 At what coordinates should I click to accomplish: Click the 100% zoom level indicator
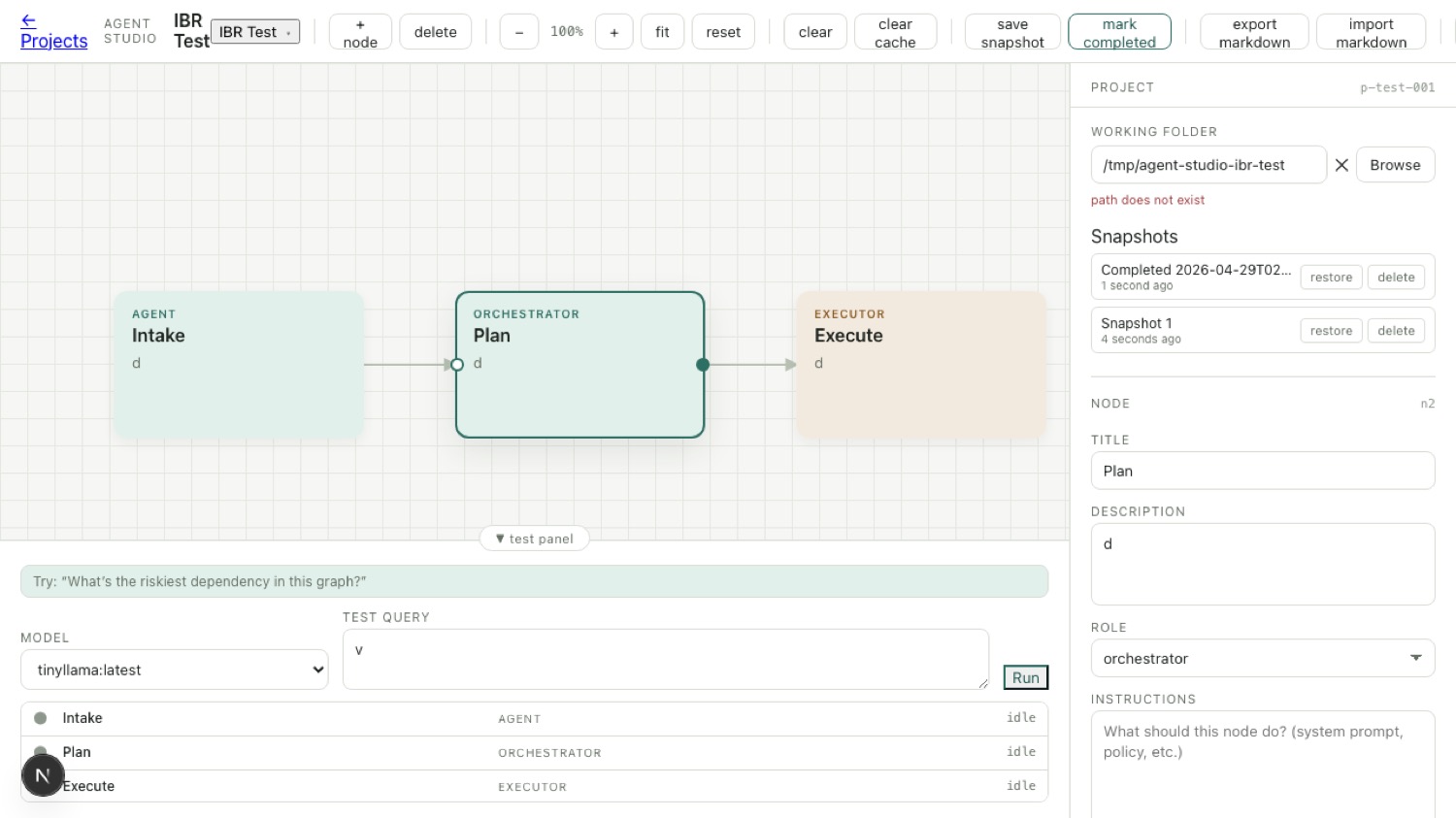[x=567, y=32]
